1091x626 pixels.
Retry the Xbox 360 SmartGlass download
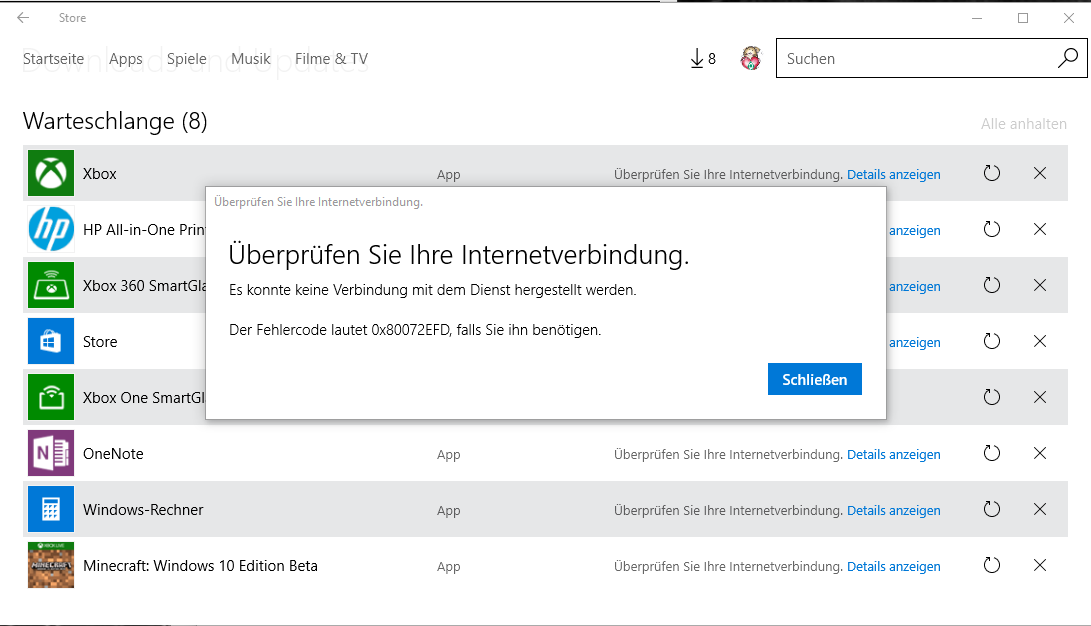click(992, 285)
